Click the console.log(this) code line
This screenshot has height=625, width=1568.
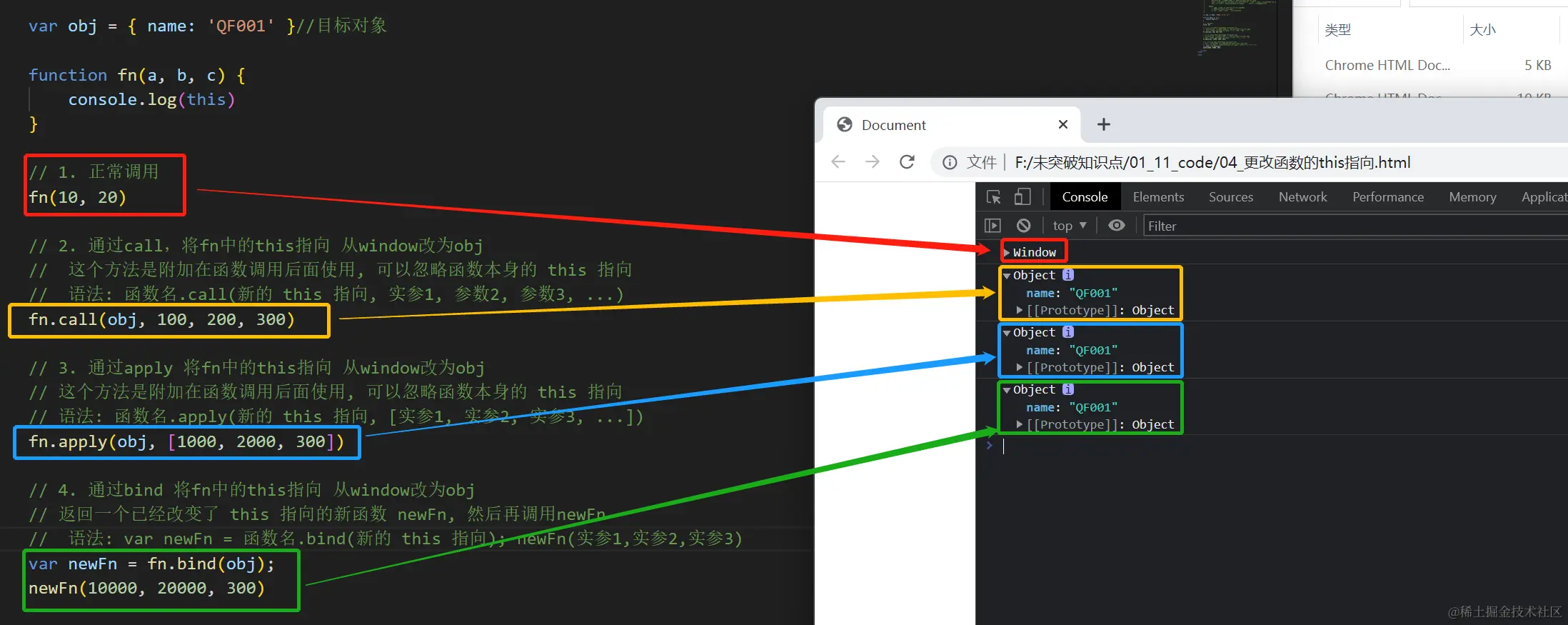pos(151,100)
